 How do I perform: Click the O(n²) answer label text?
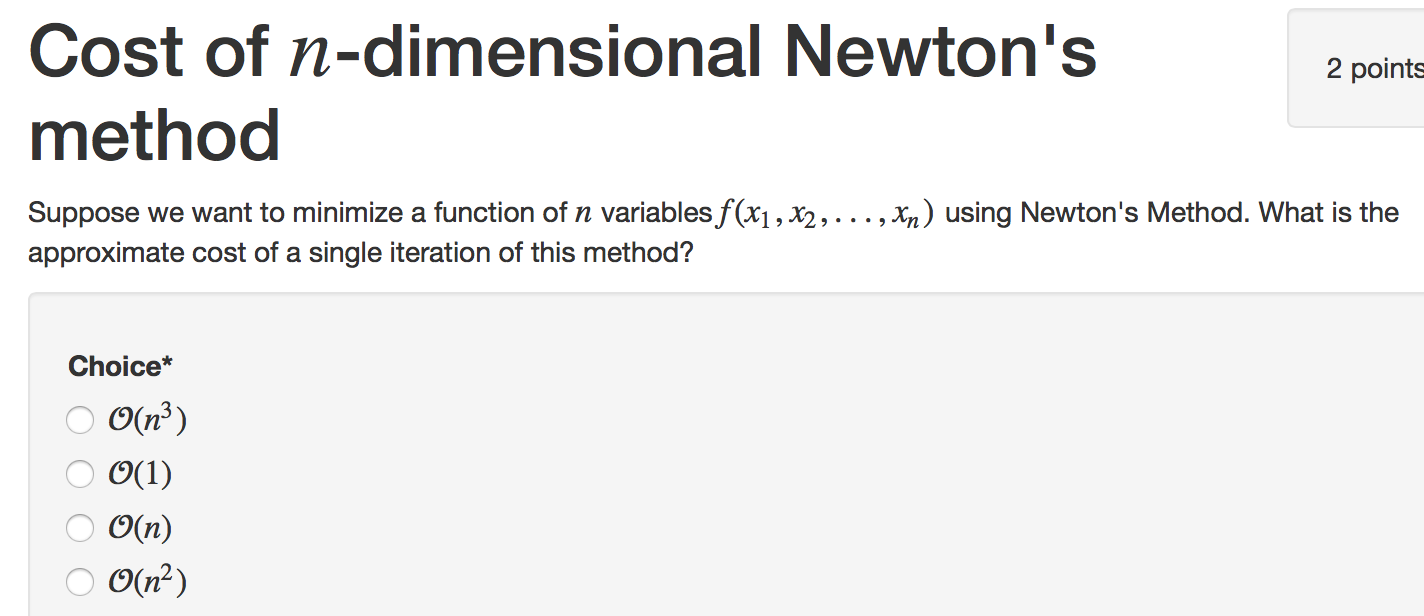click(145, 581)
